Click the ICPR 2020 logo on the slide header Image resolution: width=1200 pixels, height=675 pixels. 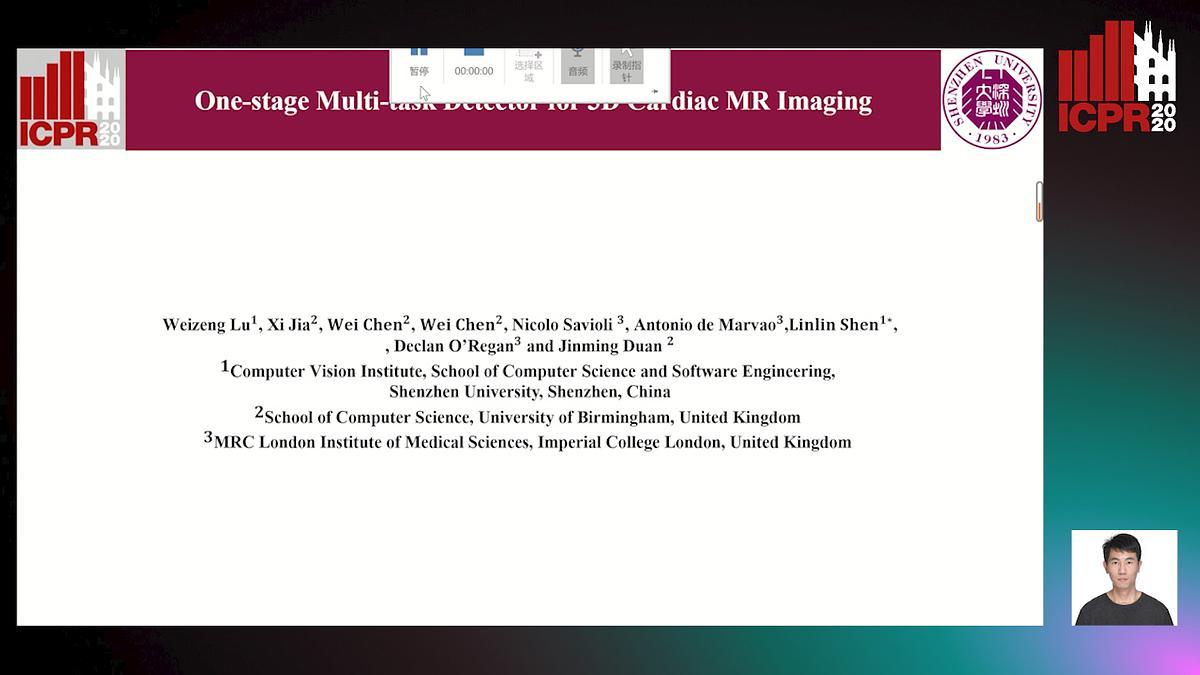71,100
